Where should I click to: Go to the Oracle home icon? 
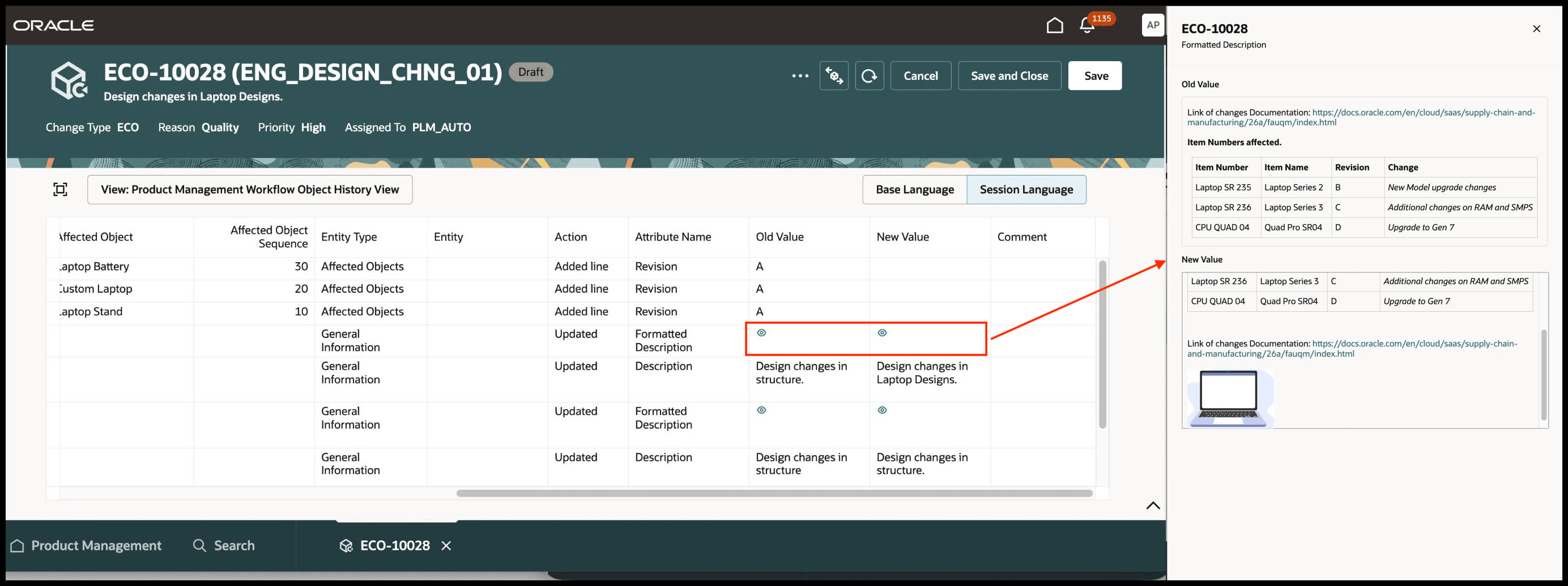coord(1055,25)
